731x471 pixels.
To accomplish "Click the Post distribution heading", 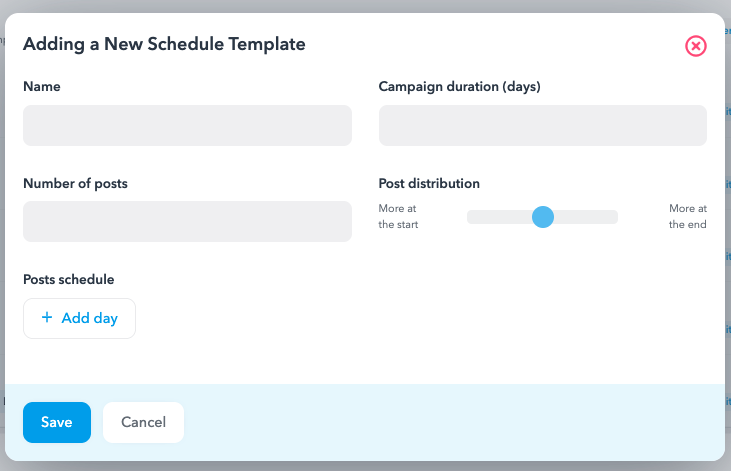I will 429,183.
